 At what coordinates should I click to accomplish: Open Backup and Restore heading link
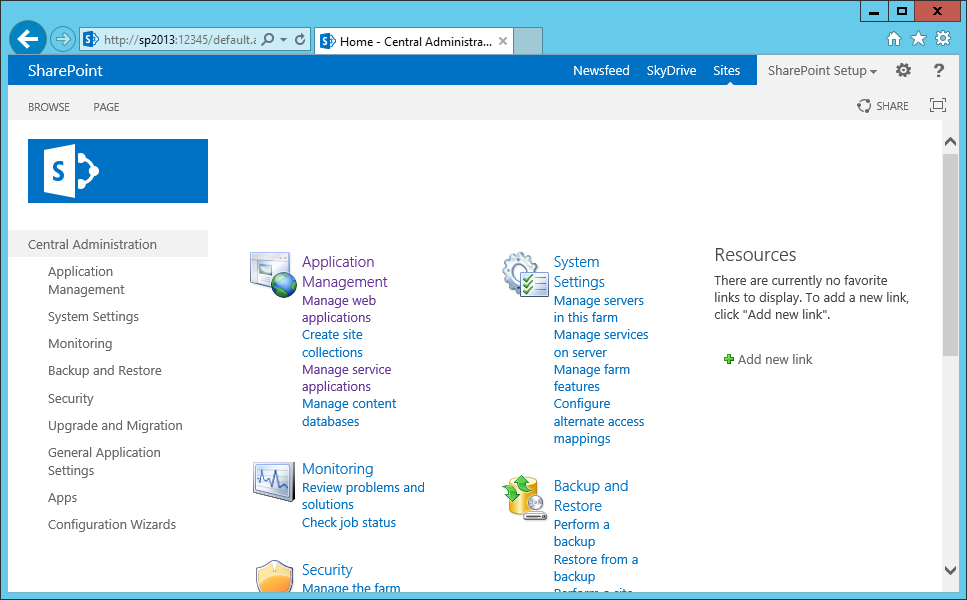(x=591, y=496)
